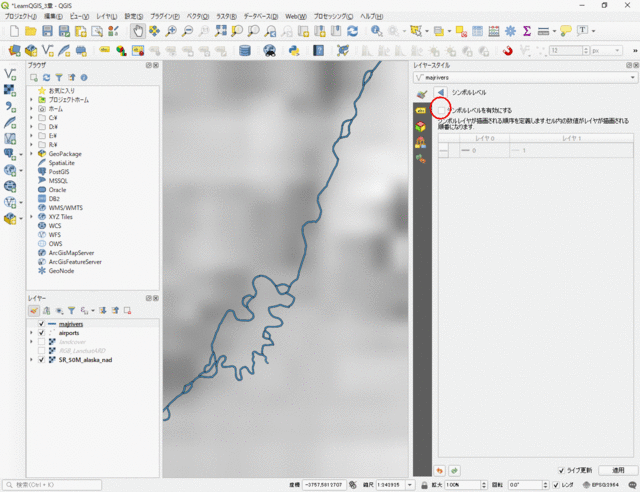Viewport: 640px width, 492px height.
Task: Expand the project home folder
Action: pyautogui.click(x=31, y=100)
